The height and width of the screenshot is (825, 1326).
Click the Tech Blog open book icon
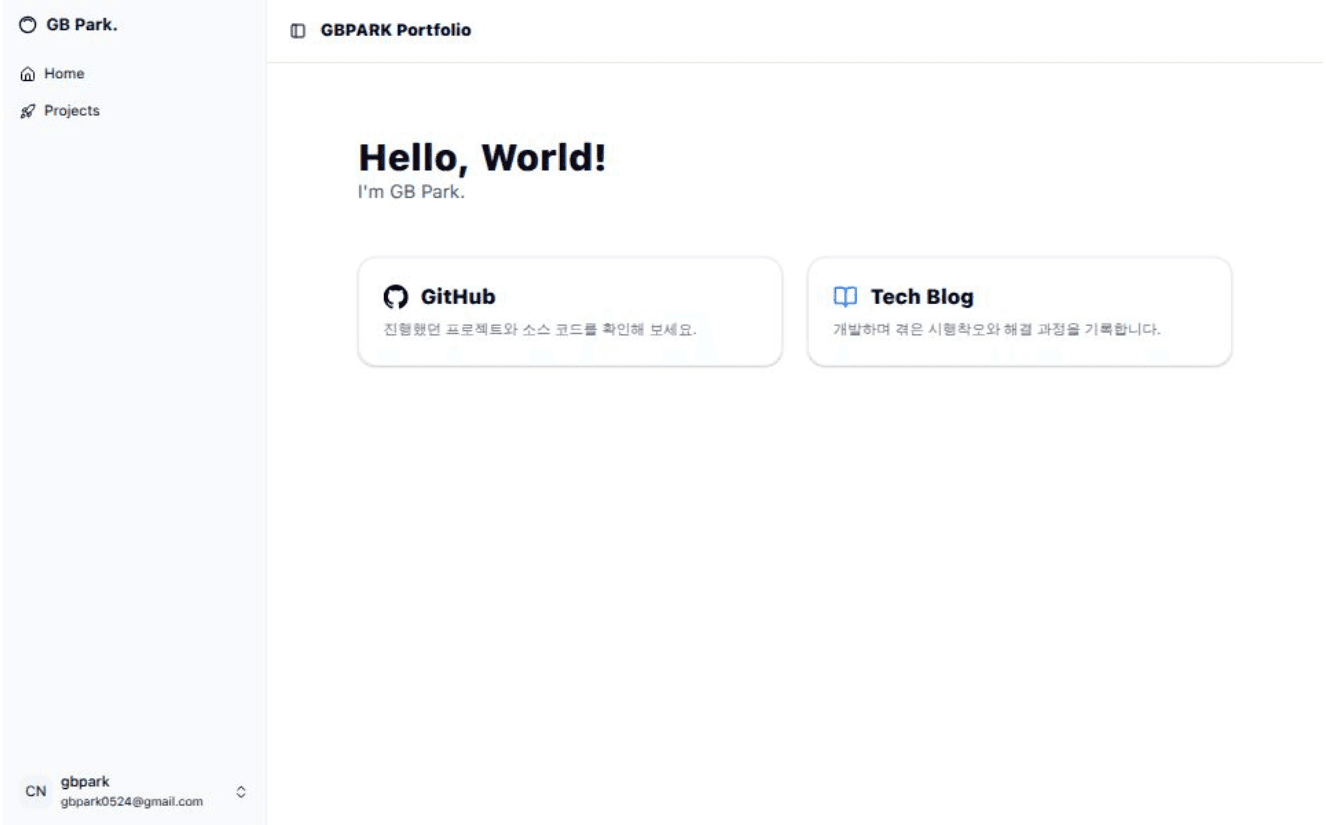tap(845, 297)
